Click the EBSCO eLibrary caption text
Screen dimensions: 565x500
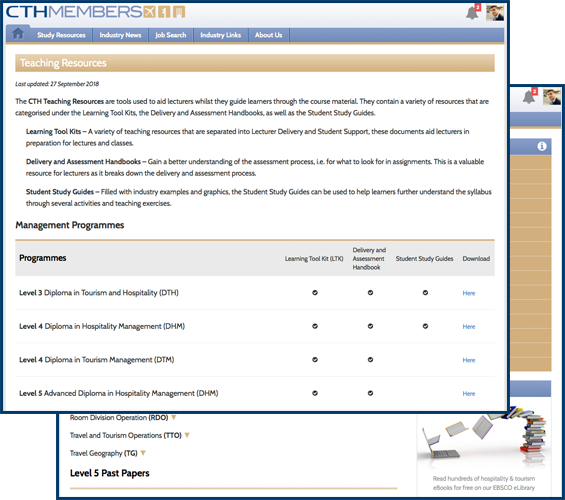coord(484,483)
